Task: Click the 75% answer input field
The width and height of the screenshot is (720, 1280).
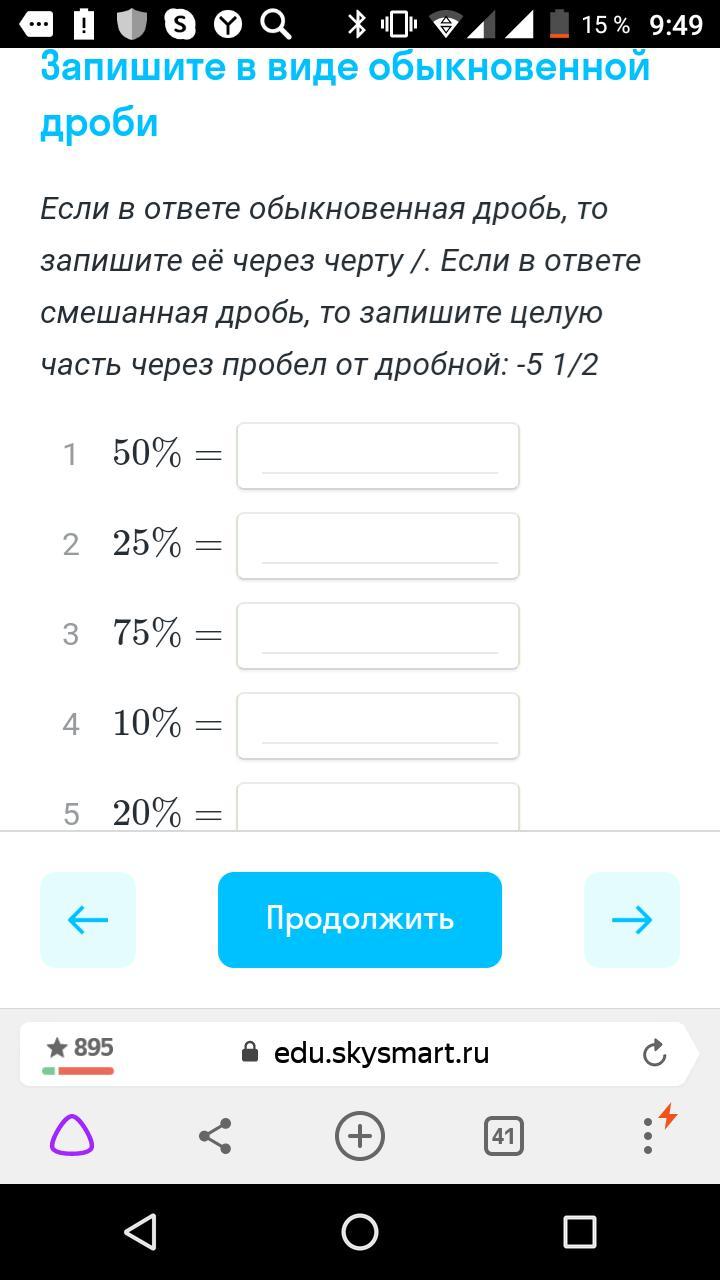Action: (378, 636)
